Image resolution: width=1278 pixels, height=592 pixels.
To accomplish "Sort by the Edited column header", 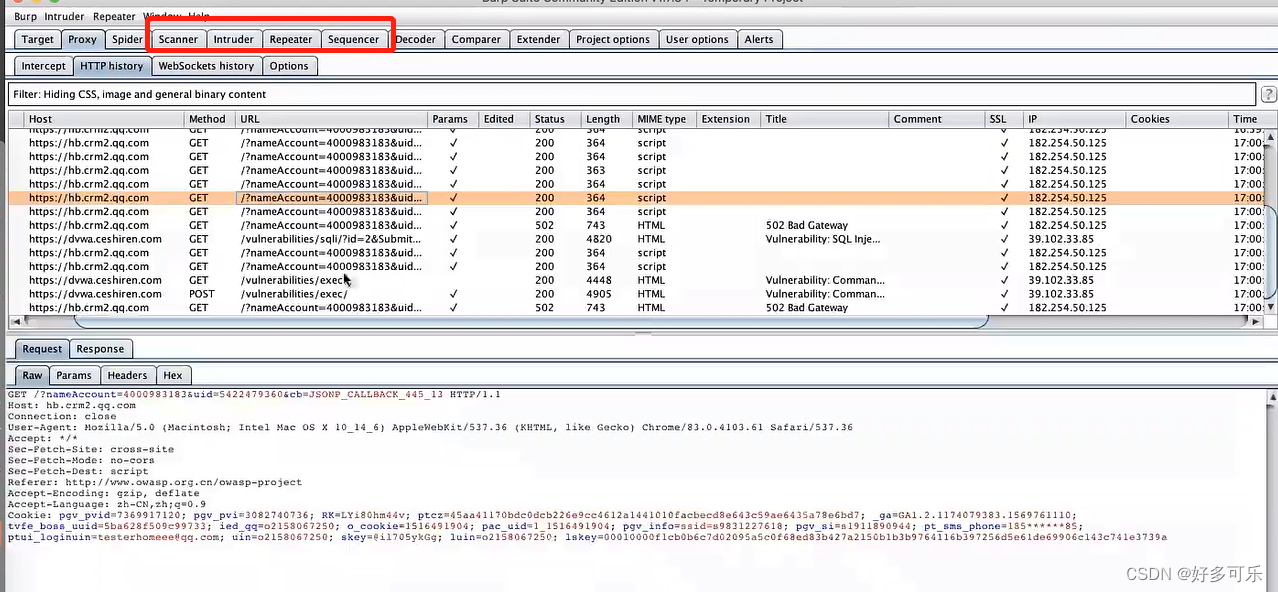I will [x=504, y=119].
